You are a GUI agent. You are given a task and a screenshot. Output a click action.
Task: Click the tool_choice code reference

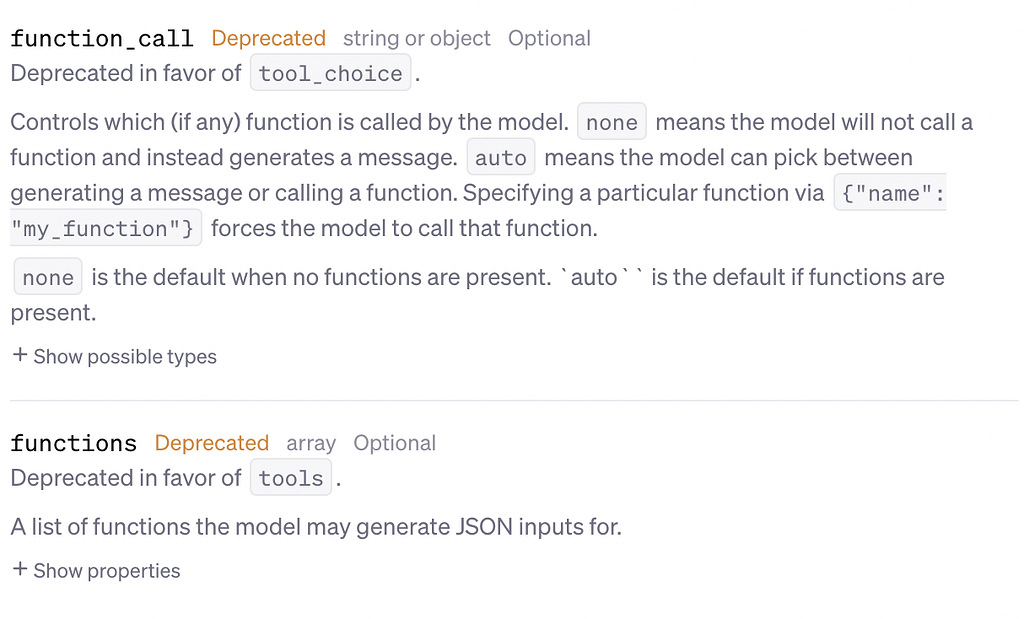pos(330,73)
